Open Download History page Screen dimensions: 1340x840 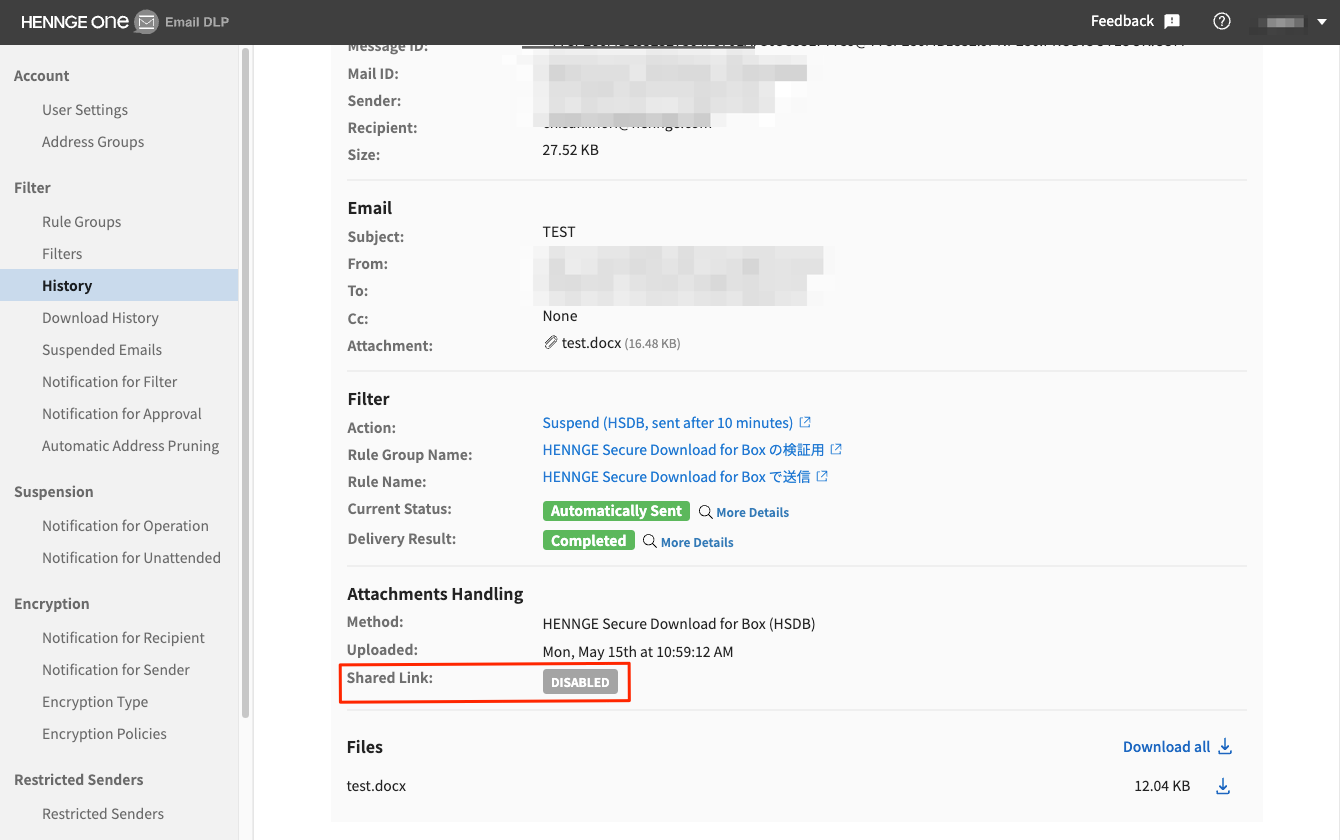tap(100, 318)
